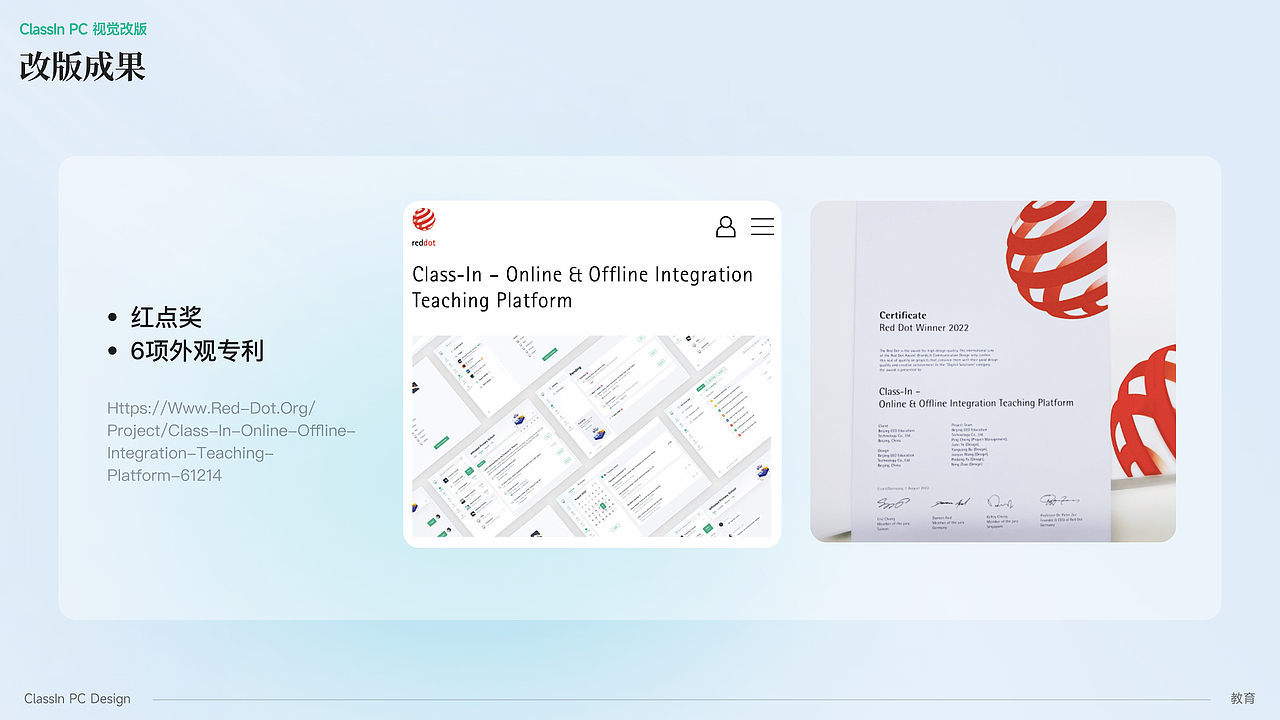Click the 改版成果 slide title
The image size is (1280, 720).
tap(83, 66)
